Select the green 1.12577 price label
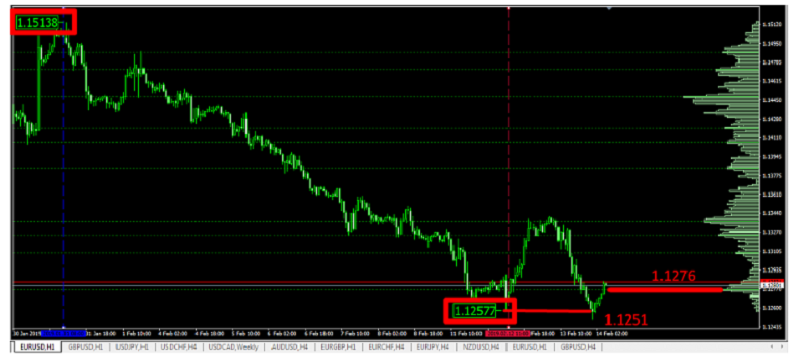Viewport: 804px width, 360px height. click(x=475, y=310)
